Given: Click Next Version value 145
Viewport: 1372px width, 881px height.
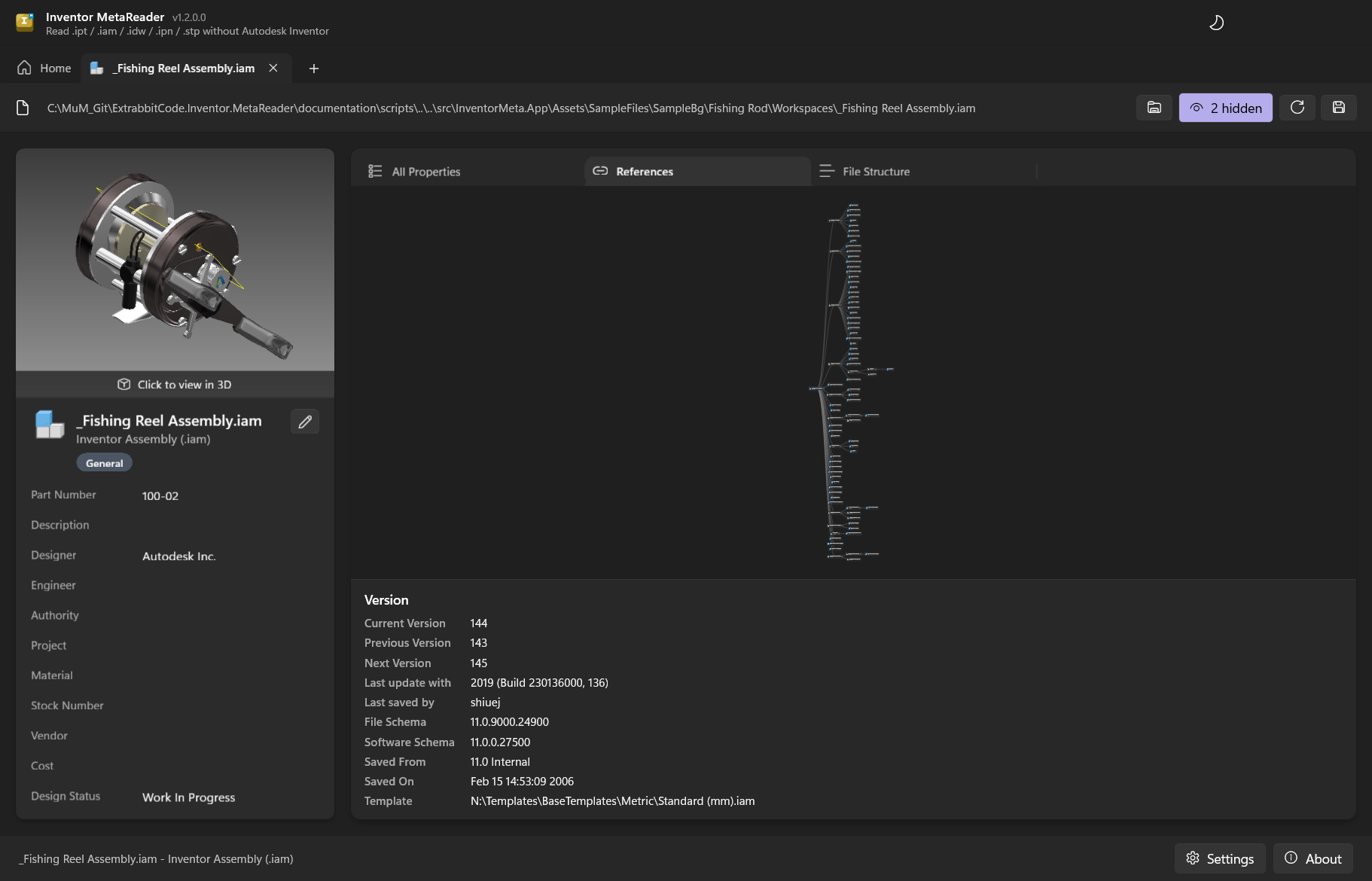Looking at the screenshot, I should (x=479, y=663).
